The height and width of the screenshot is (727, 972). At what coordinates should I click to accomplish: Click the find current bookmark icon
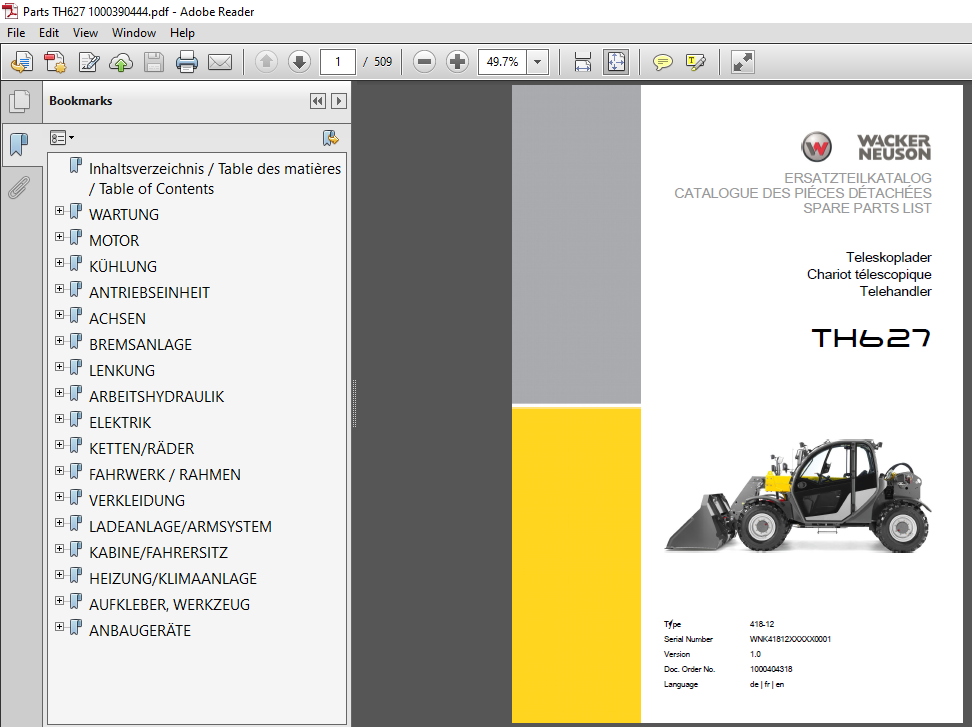pos(330,138)
